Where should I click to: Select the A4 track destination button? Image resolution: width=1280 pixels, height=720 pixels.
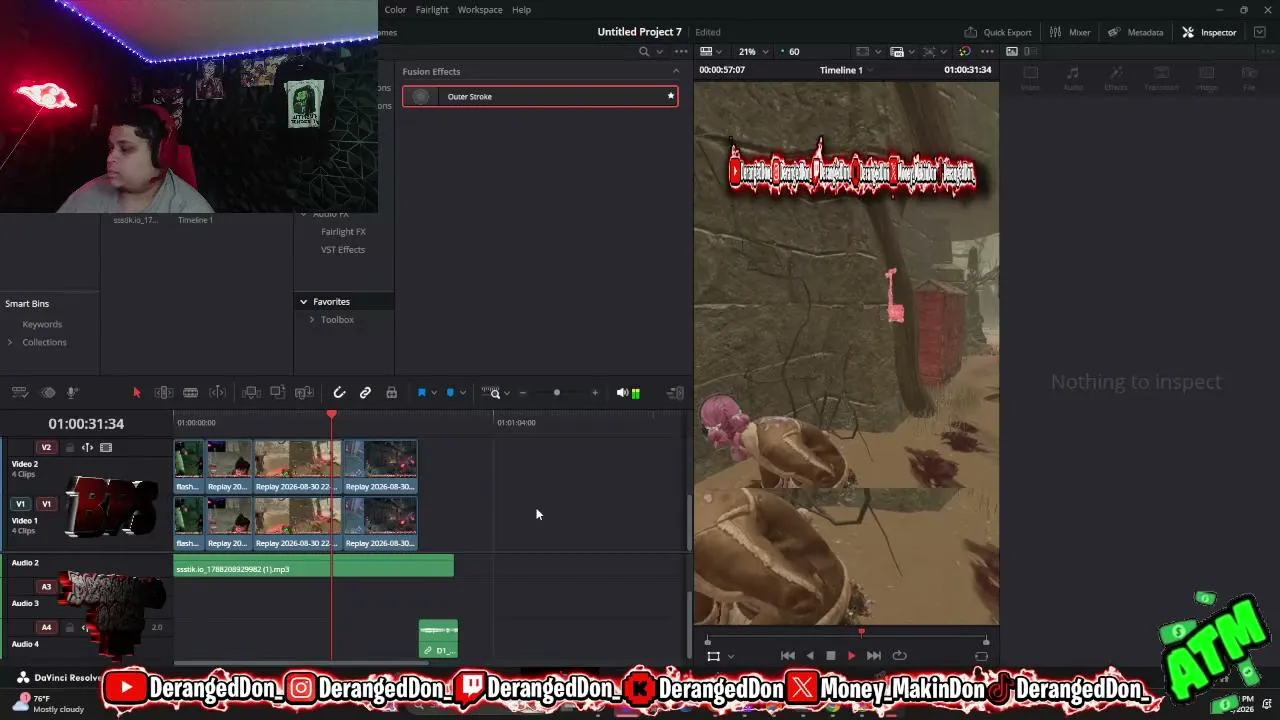[46, 628]
